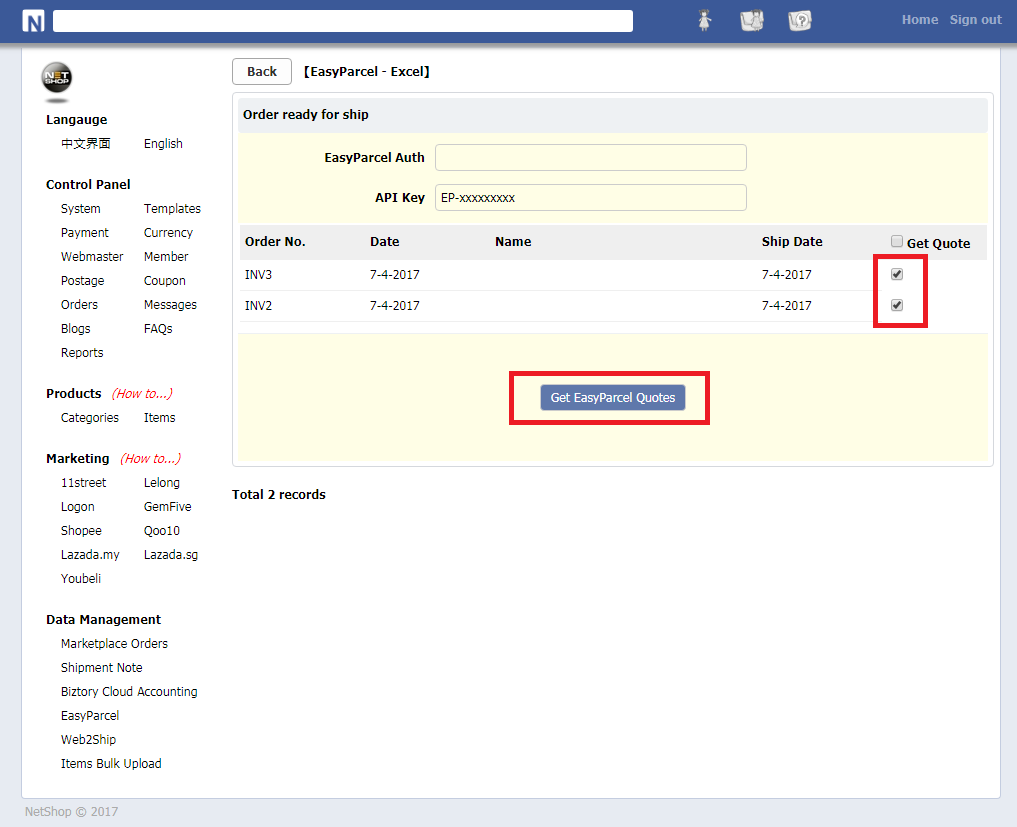This screenshot has width=1017, height=827.
Task: Click the Name column header
Action: coord(513,241)
